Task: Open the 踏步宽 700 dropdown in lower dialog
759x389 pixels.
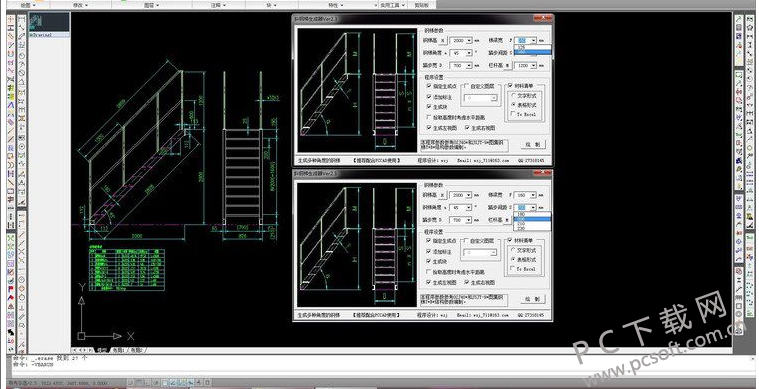Action: (469, 220)
